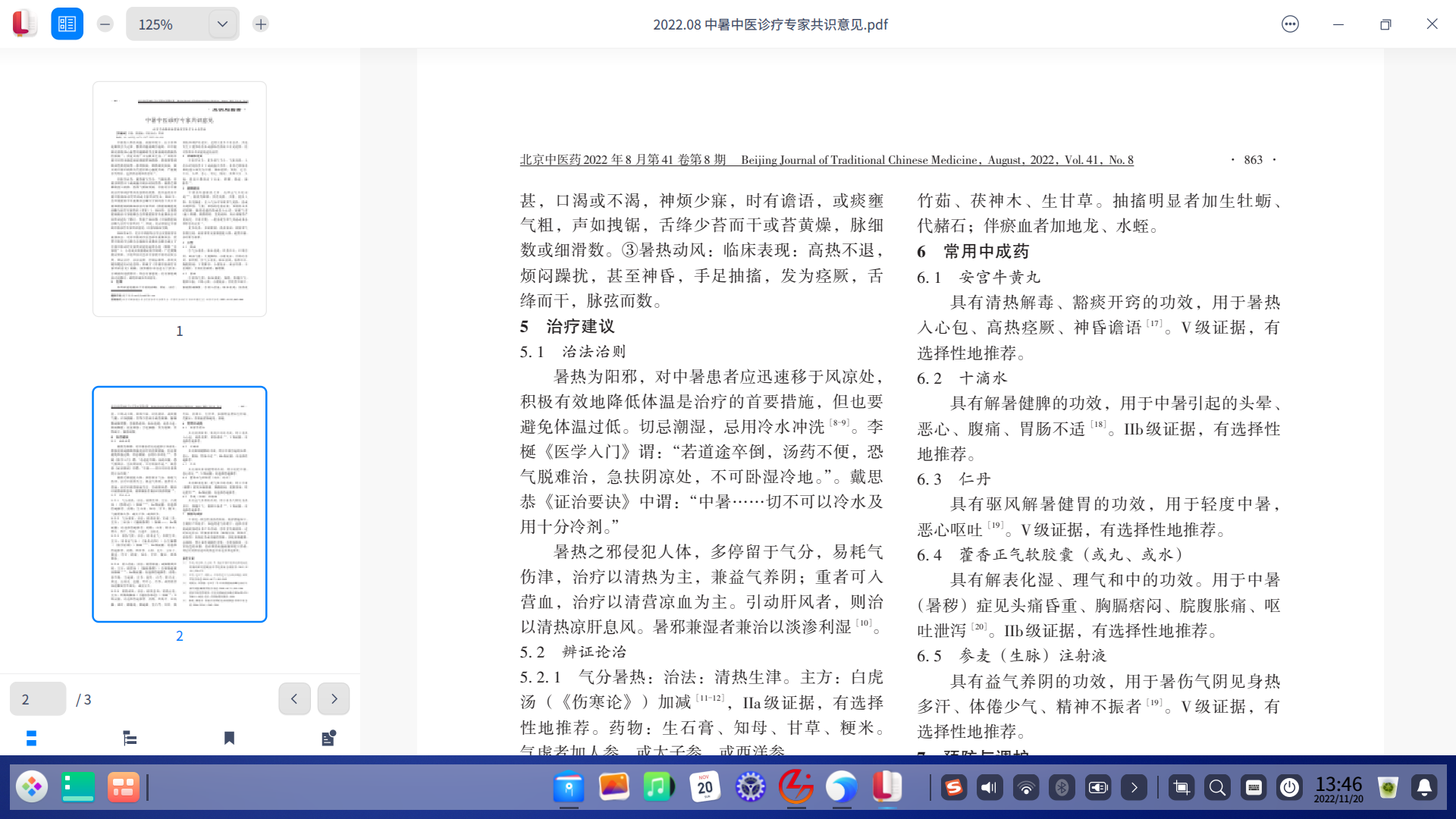Zoom out using the minus icon
The width and height of the screenshot is (1456, 819).
click(104, 24)
